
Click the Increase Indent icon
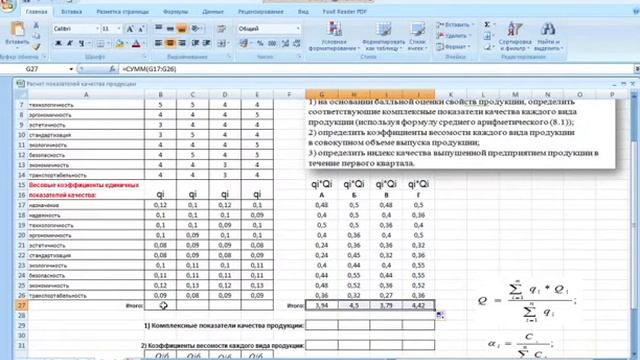[x=207, y=43]
